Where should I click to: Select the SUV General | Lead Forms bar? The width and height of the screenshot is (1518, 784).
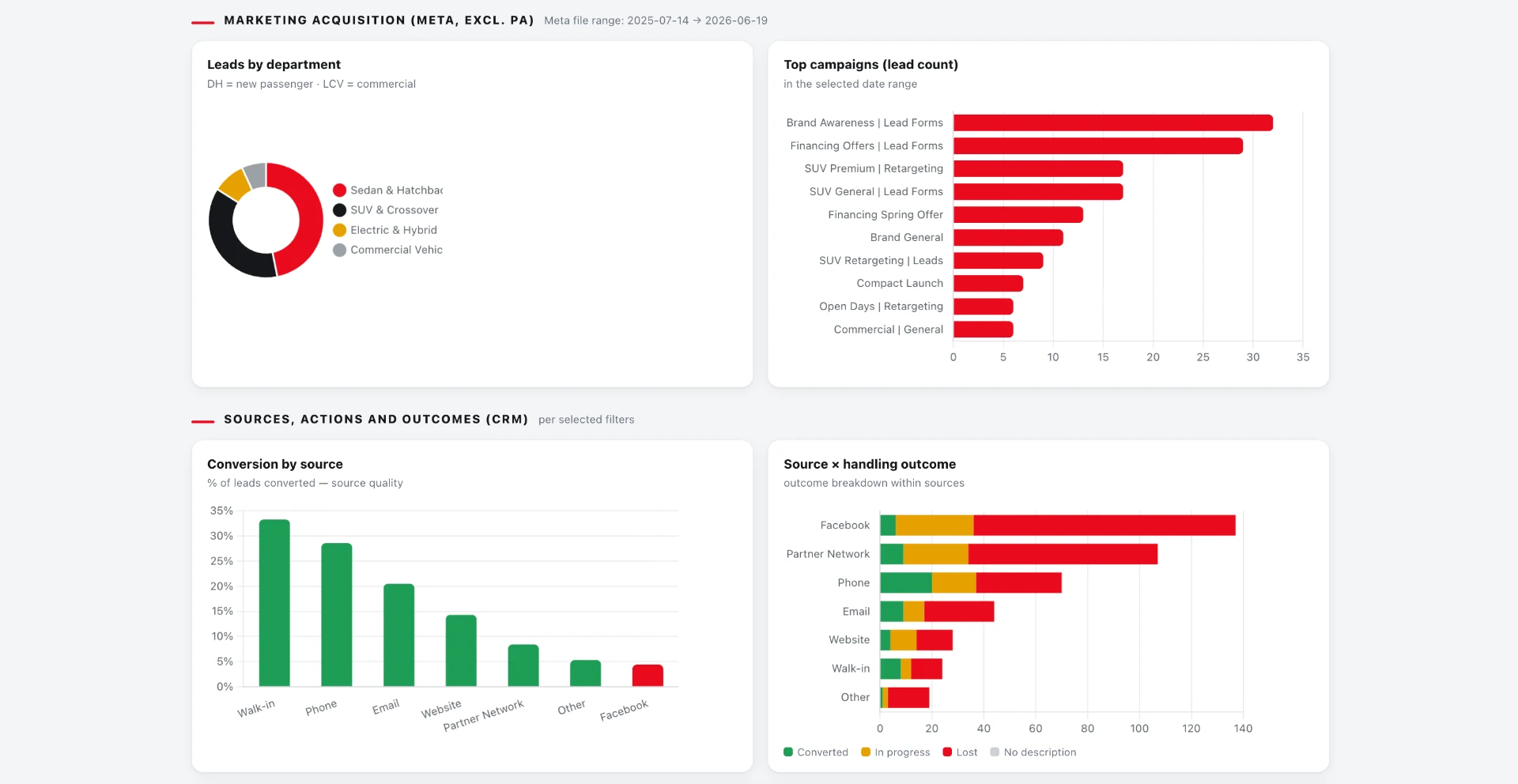pos(1038,191)
